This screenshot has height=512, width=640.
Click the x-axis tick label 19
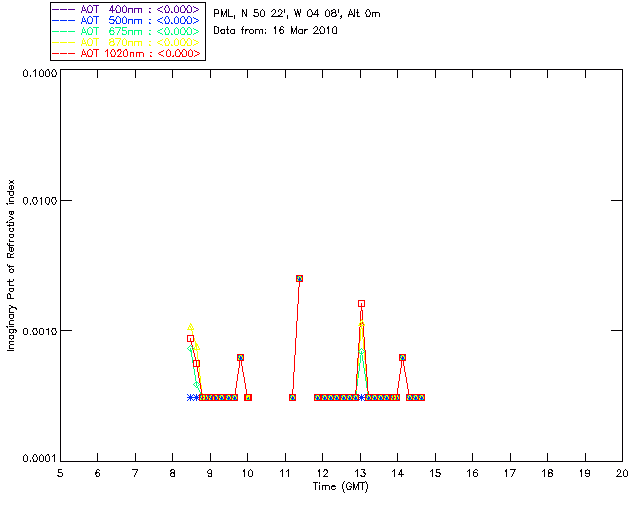tap(585, 473)
